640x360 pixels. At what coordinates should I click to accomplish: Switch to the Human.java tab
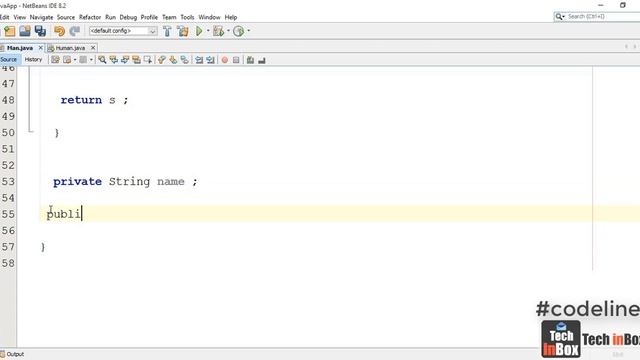(x=70, y=48)
